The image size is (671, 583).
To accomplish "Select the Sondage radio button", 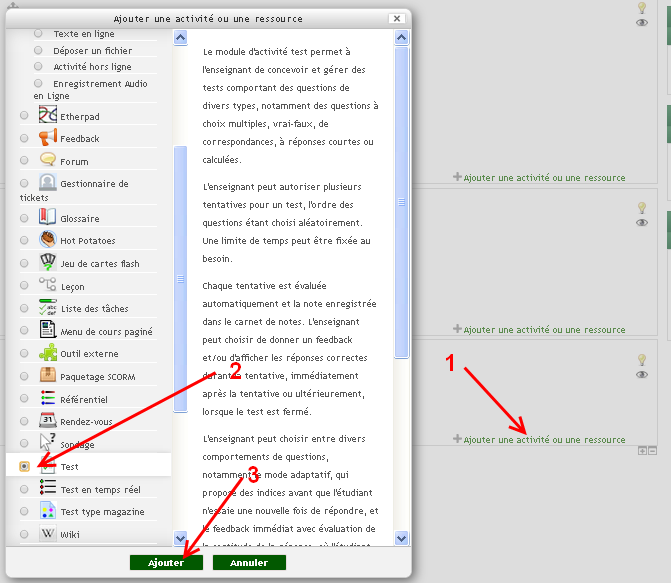I will point(24,443).
